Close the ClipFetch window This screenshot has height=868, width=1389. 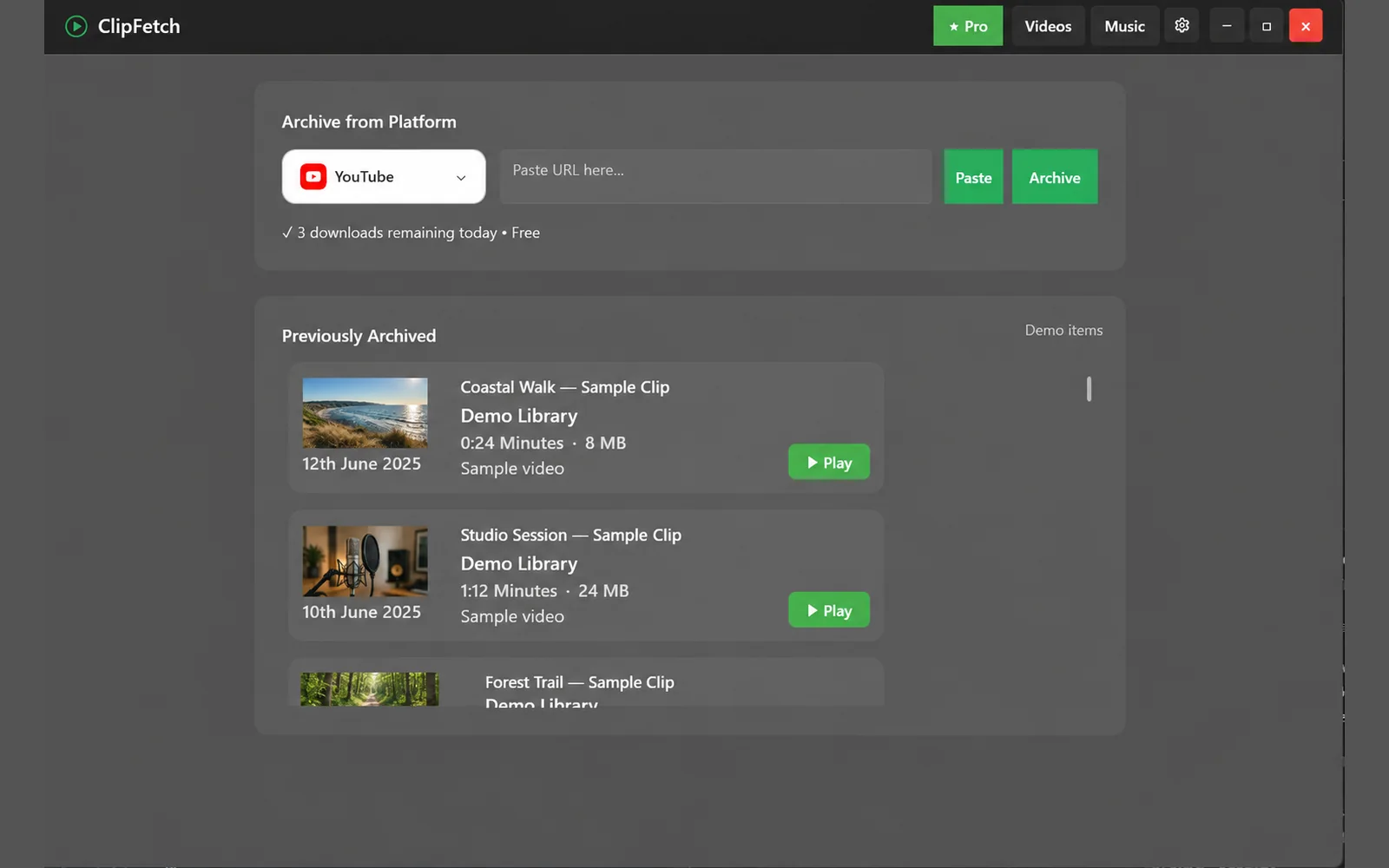click(1306, 26)
